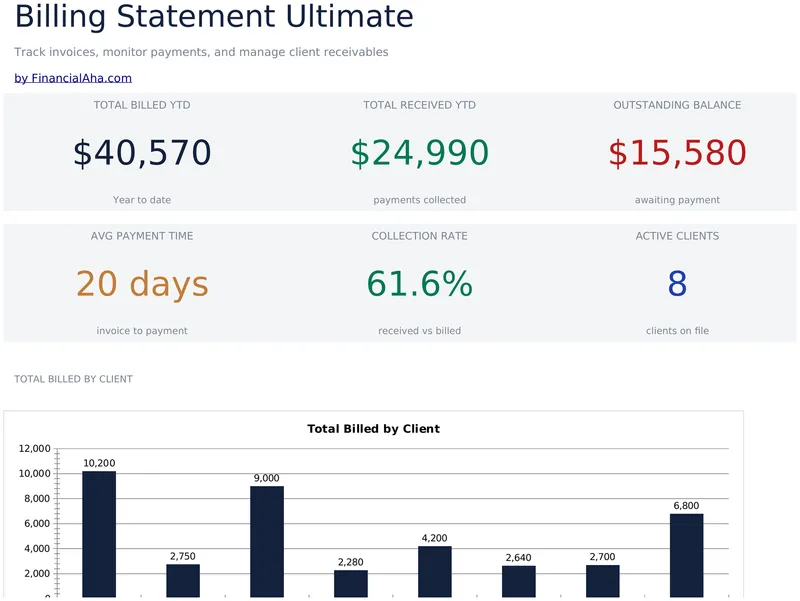The height and width of the screenshot is (601, 800).
Task: Click the 10,000 y-axis label
Action: coord(35,473)
